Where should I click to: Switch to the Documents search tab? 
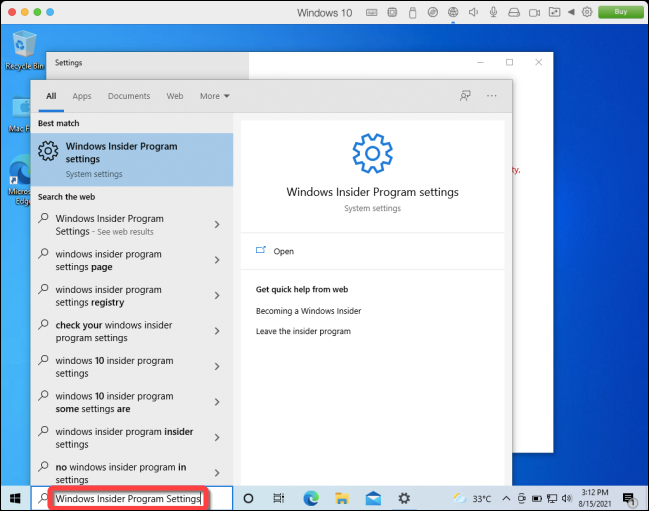(129, 96)
